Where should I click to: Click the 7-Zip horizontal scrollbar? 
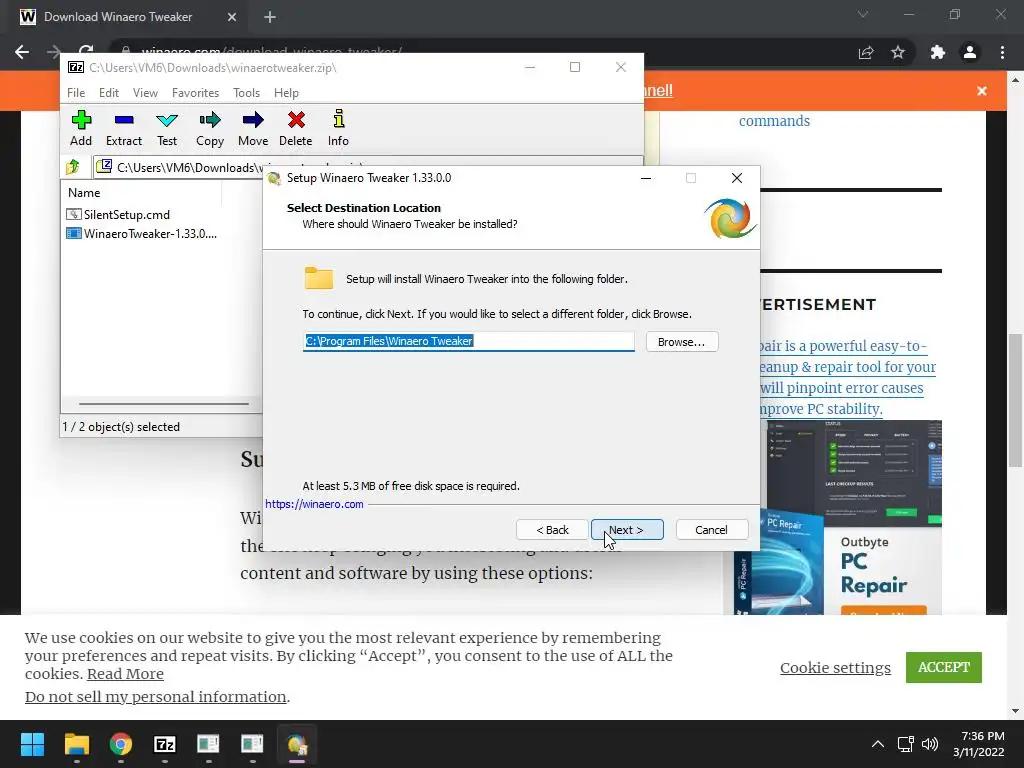click(164, 404)
